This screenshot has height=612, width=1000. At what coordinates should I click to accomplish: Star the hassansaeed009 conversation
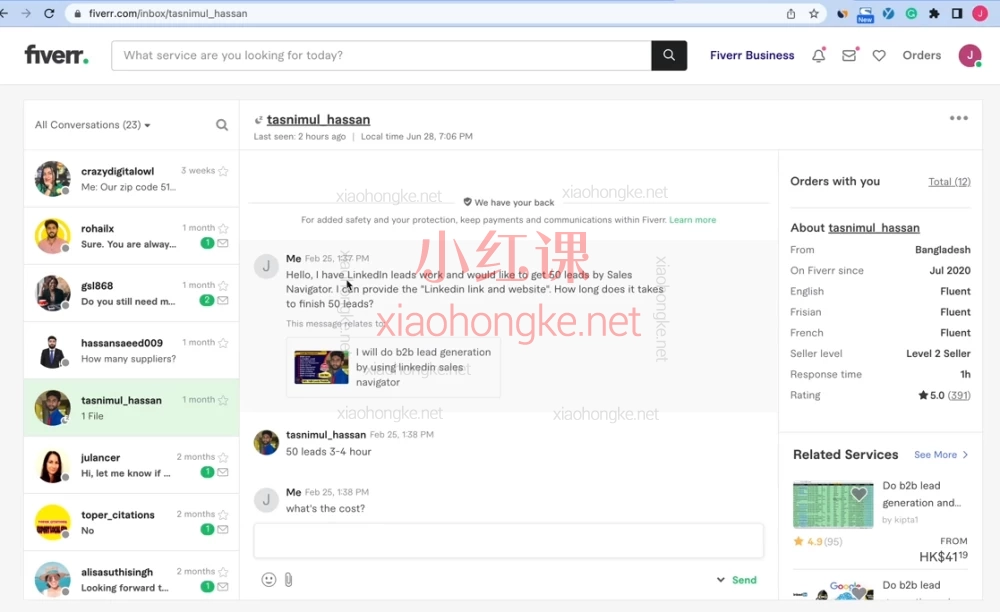(223, 343)
